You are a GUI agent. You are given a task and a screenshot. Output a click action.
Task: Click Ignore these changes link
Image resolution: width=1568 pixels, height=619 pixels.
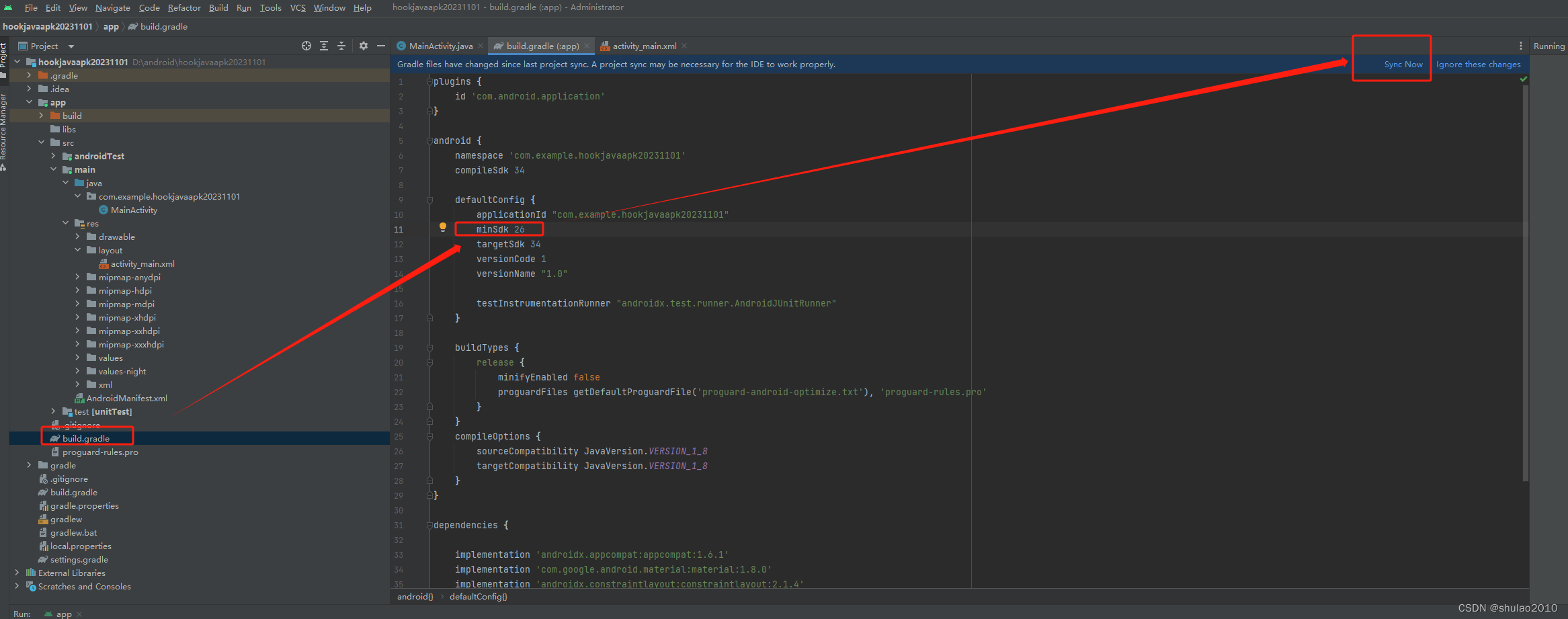pyautogui.click(x=1478, y=64)
